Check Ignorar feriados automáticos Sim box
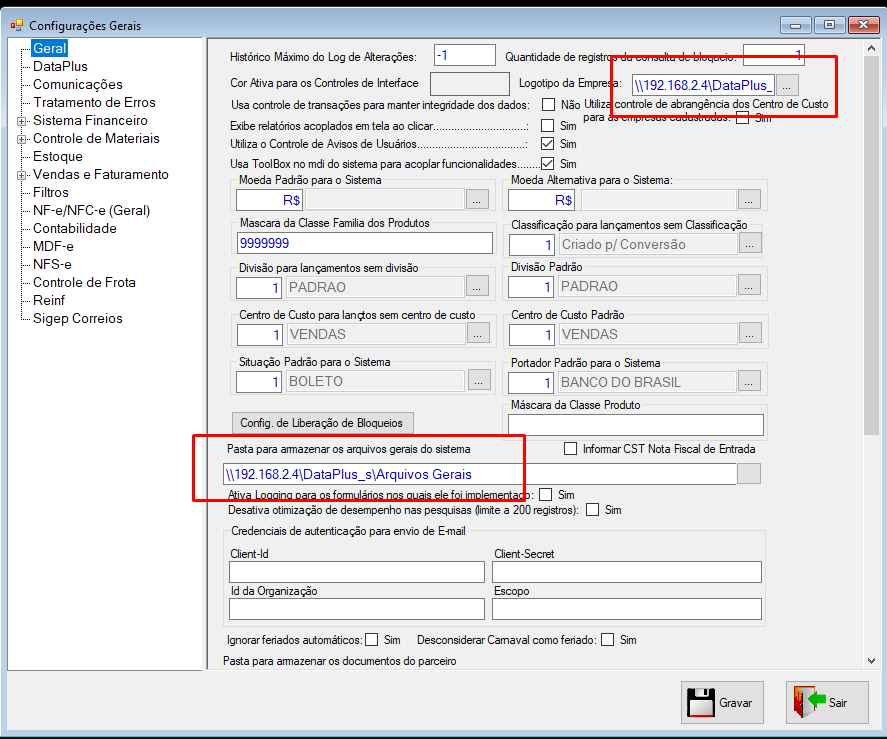 coord(372,639)
